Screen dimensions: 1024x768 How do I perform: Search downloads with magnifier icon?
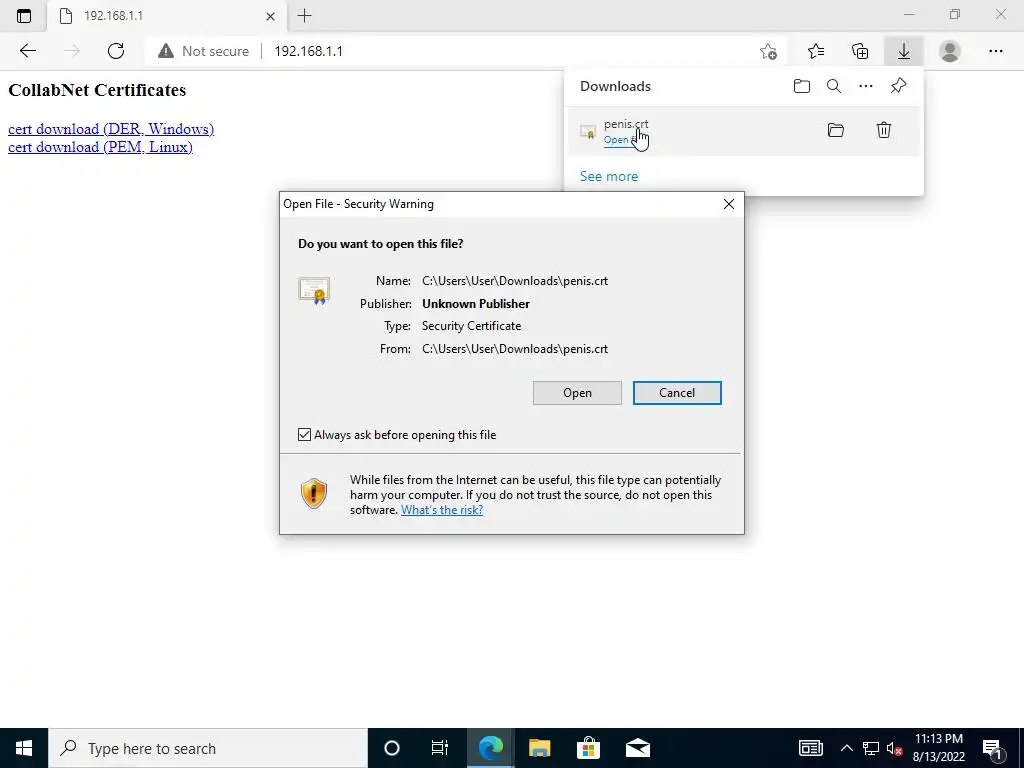point(834,86)
